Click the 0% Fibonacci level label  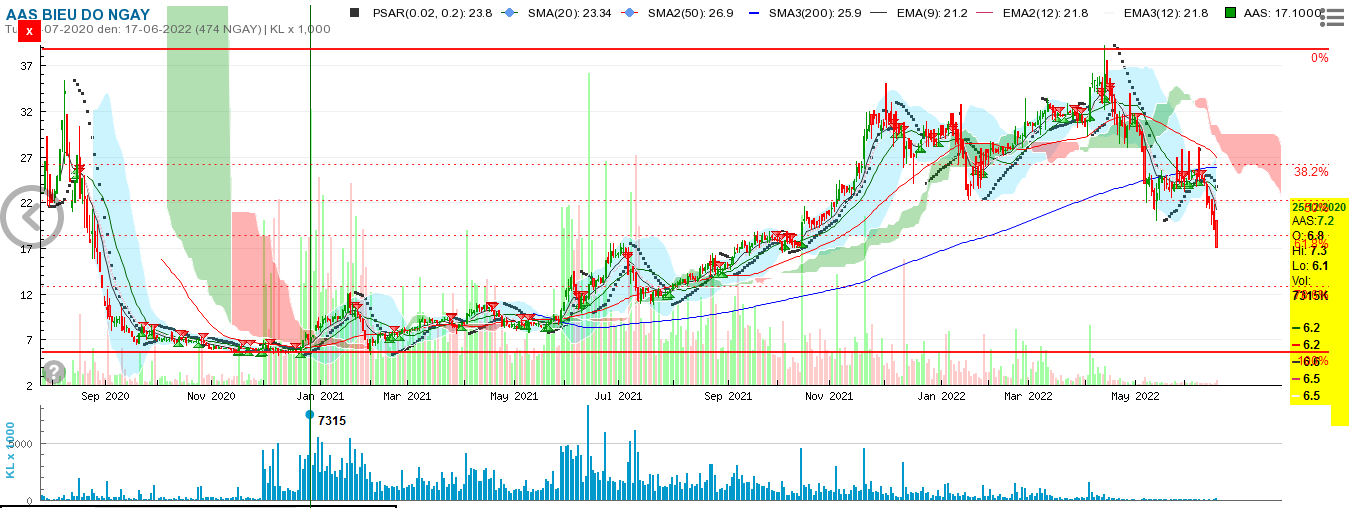[1320, 58]
